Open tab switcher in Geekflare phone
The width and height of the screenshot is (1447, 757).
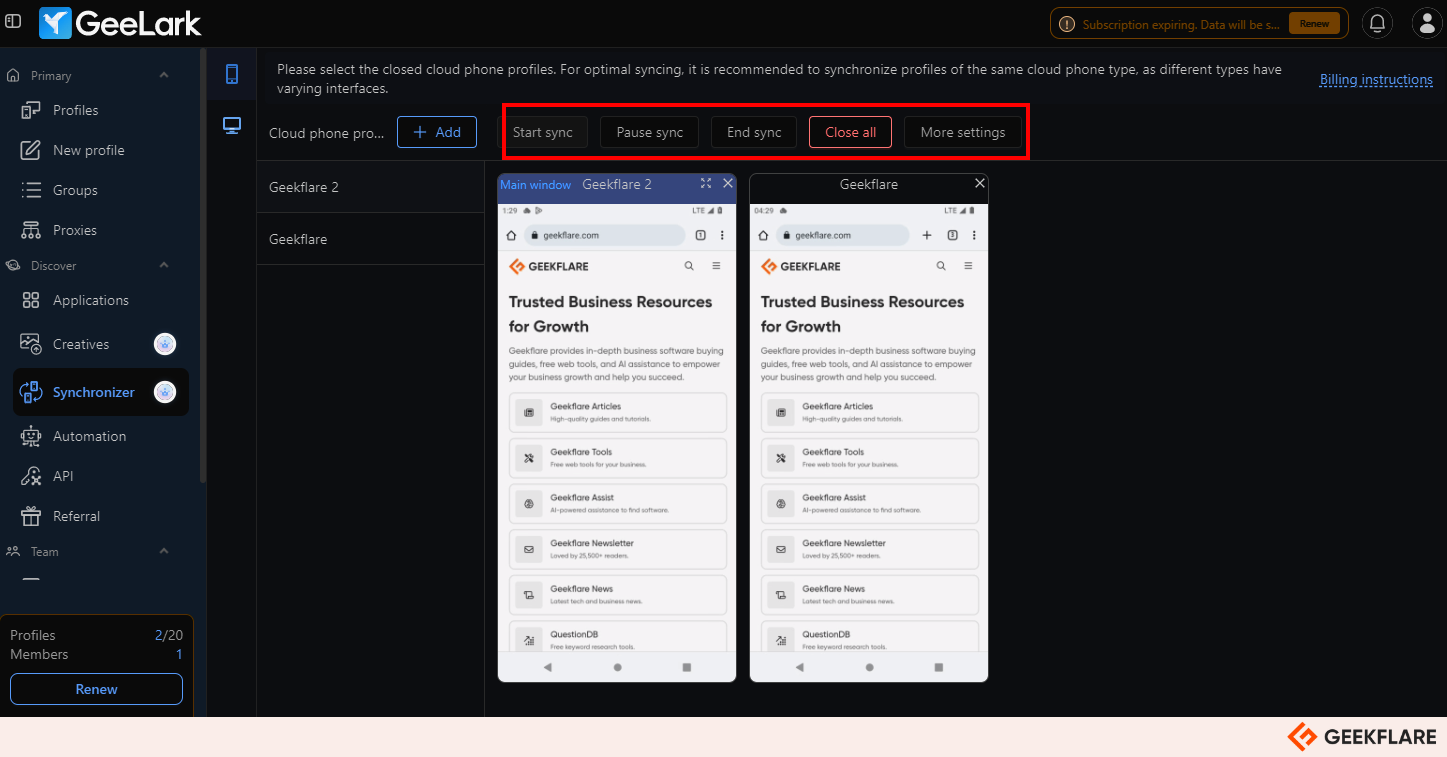pos(952,235)
